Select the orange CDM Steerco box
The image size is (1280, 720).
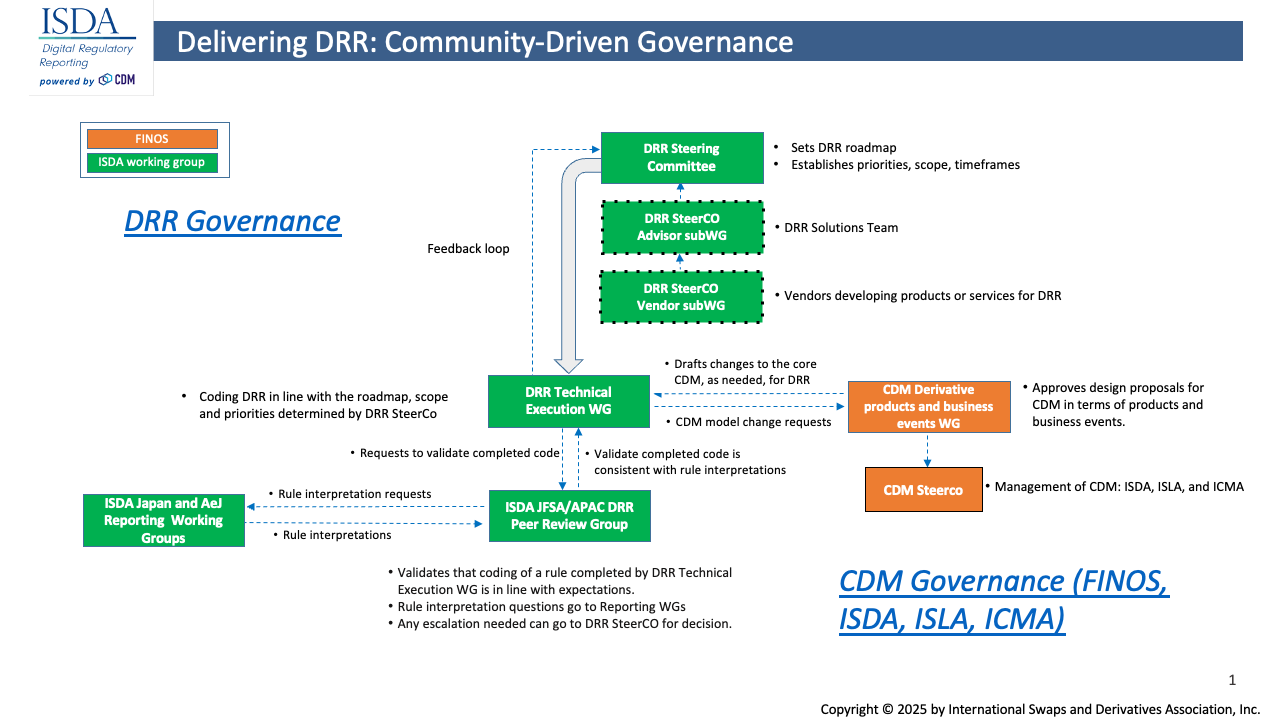click(x=923, y=490)
